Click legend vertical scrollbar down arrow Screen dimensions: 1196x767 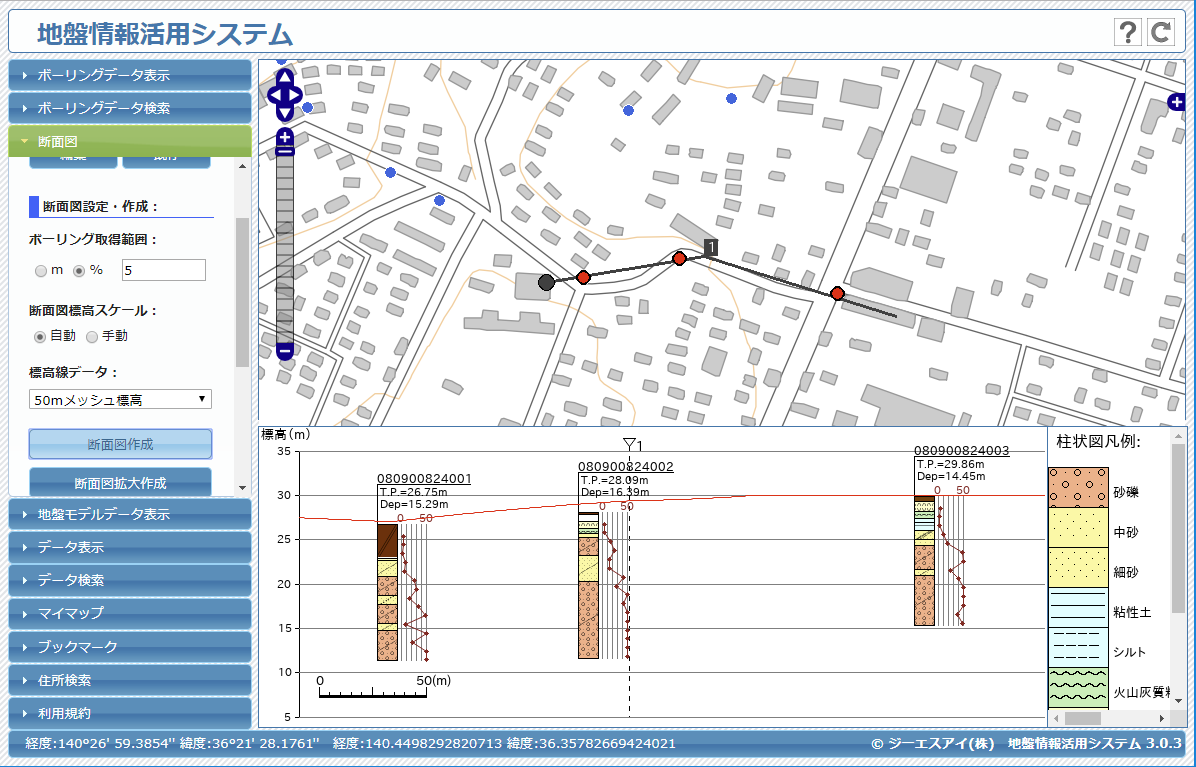(1178, 701)
